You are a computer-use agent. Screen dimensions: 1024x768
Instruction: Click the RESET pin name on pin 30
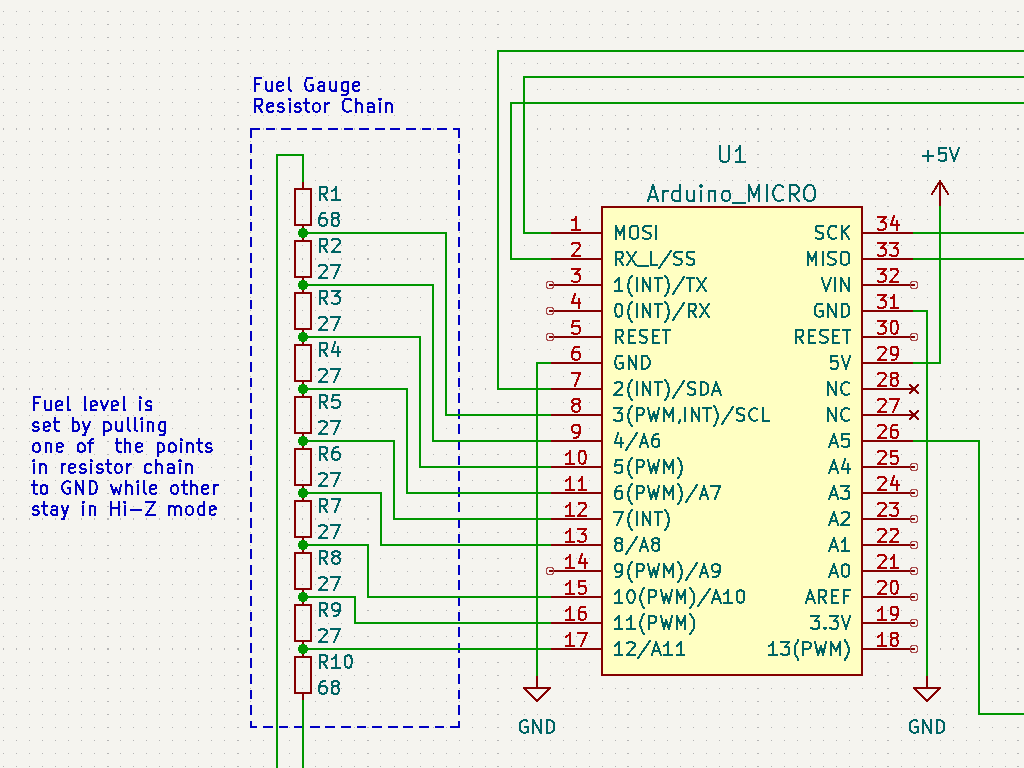click(x=823, y=337)
